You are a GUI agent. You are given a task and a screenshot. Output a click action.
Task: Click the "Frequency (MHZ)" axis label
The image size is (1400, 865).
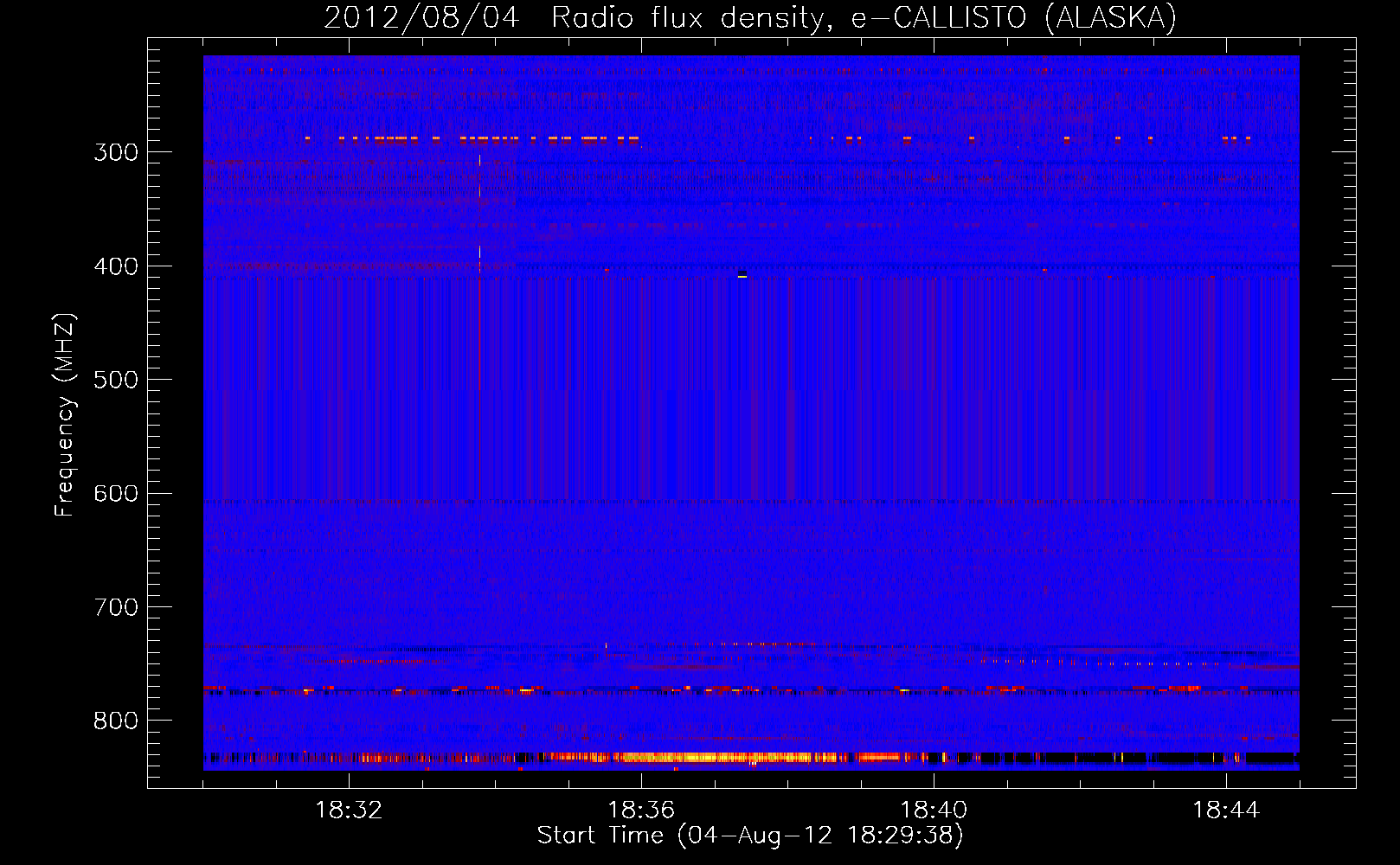[65, 414]
